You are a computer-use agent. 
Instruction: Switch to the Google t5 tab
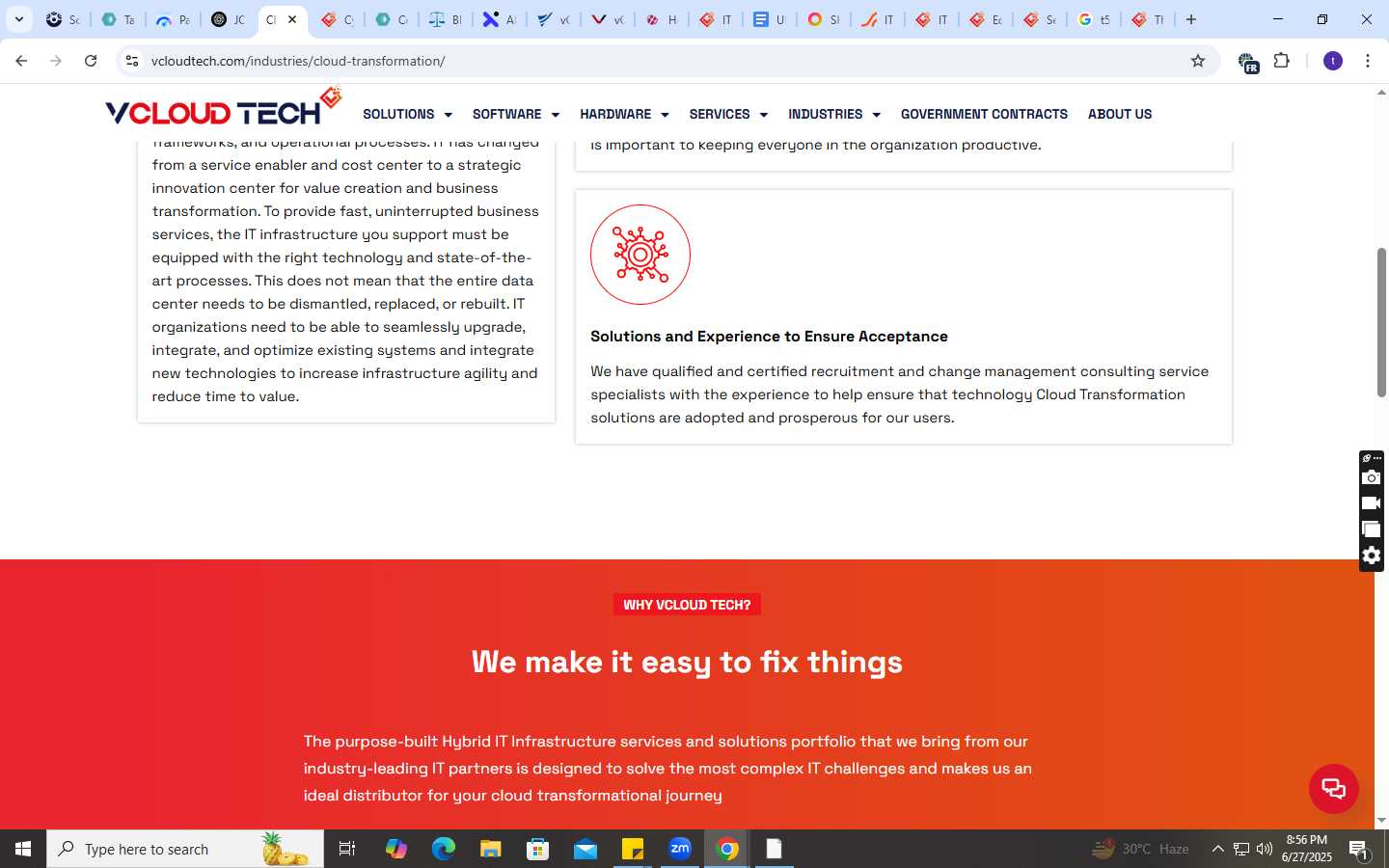[x=1094, y=19]
